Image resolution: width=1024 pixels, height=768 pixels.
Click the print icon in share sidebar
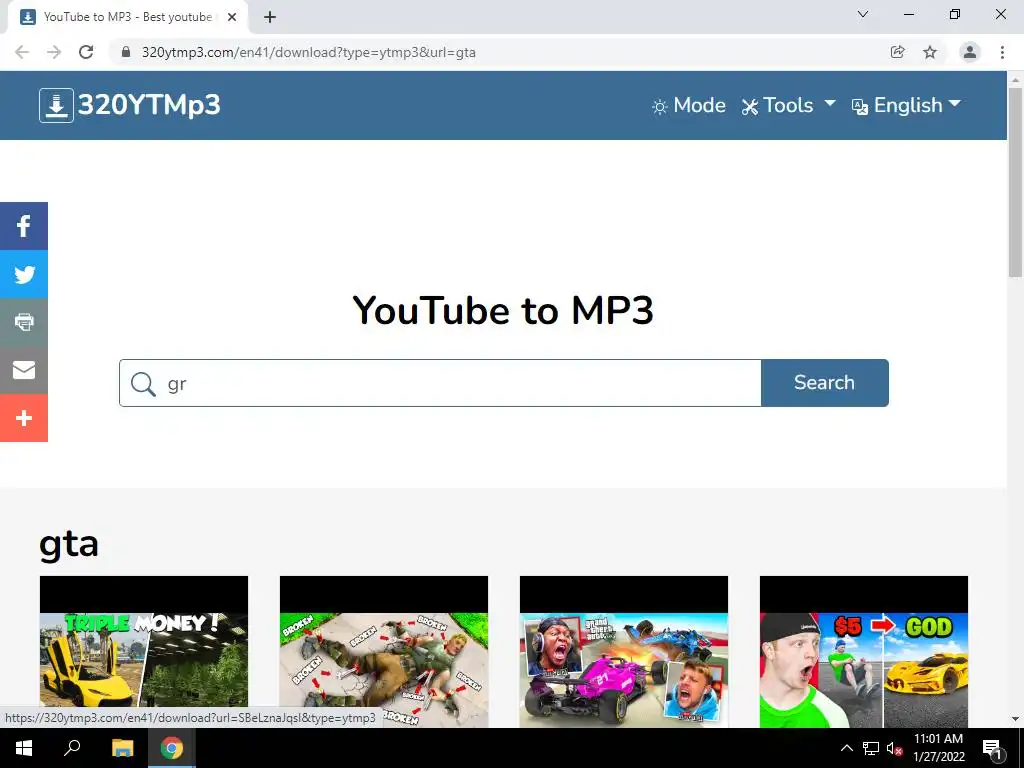point(24,322)
